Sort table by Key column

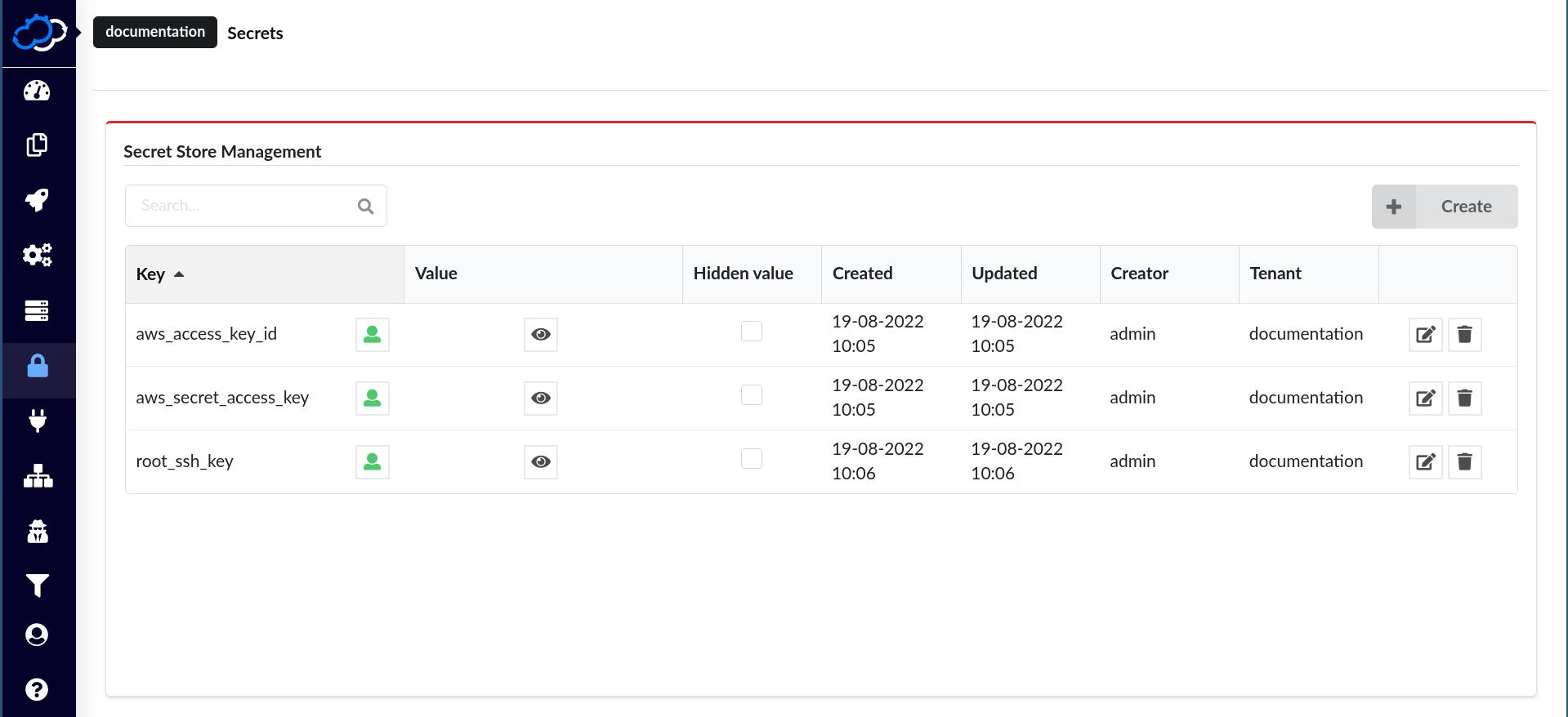(x=265, y=274)
